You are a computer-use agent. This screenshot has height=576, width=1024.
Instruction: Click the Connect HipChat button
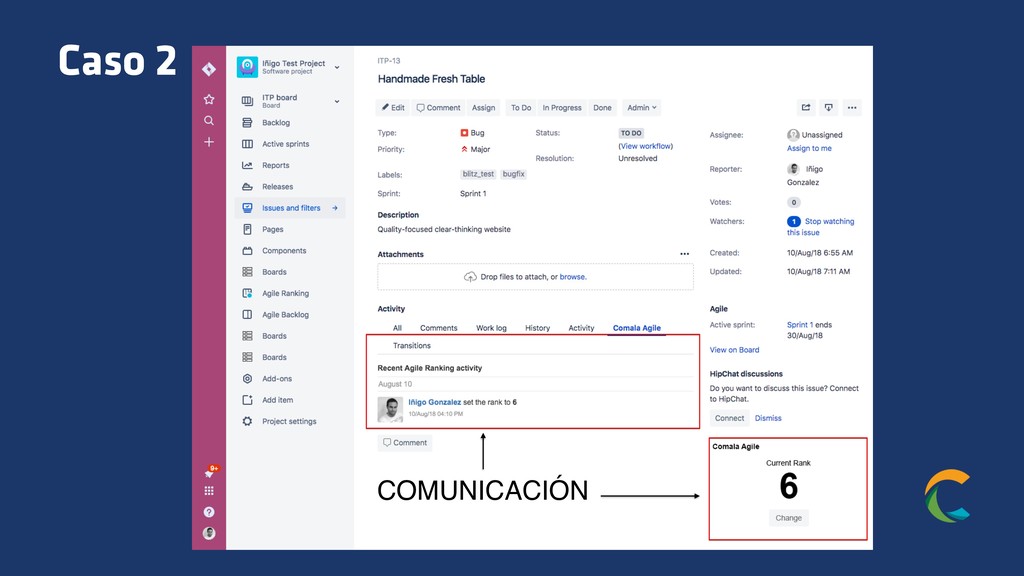(729, 418)
